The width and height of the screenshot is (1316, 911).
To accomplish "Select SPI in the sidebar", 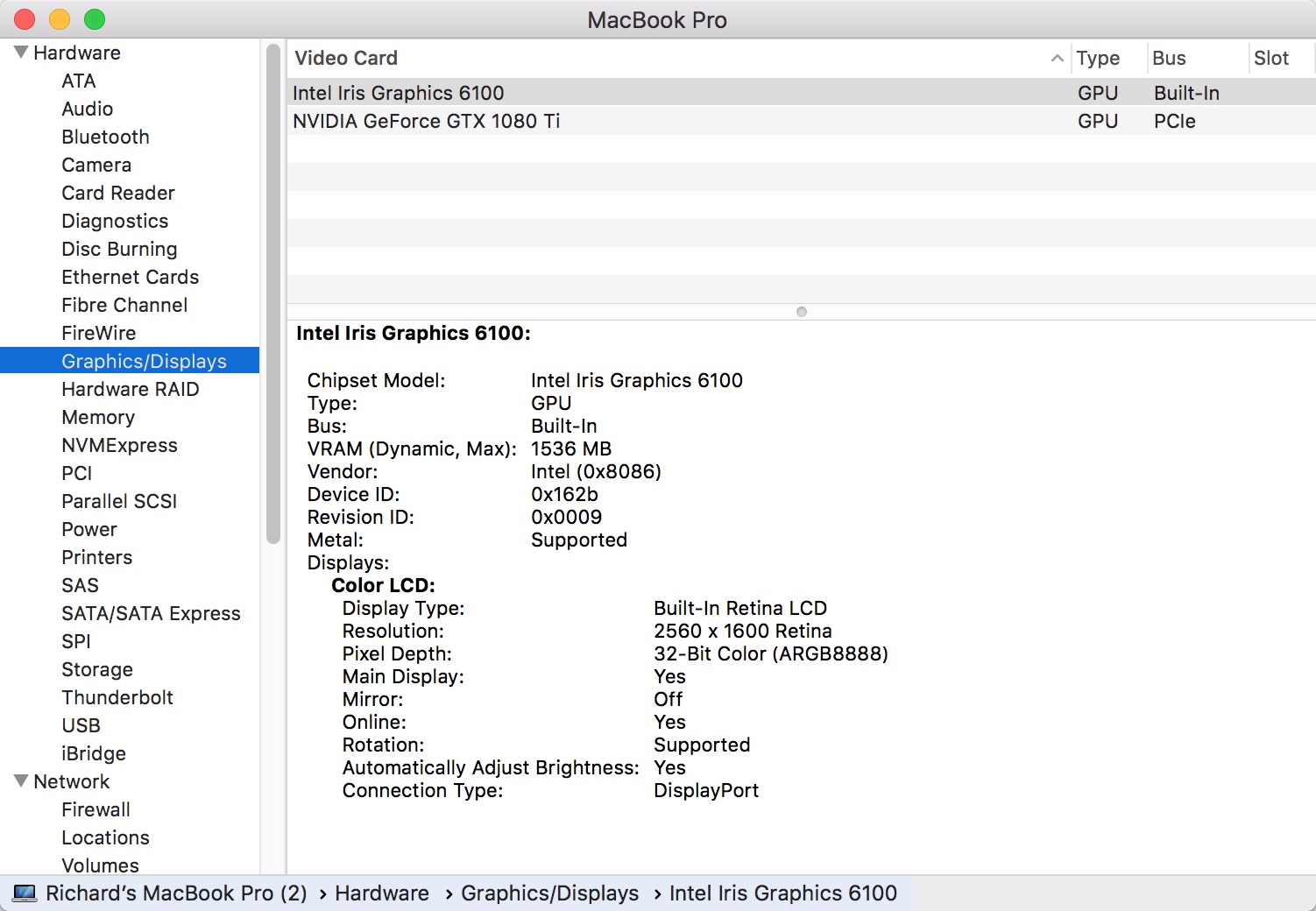I will (76, 641).
